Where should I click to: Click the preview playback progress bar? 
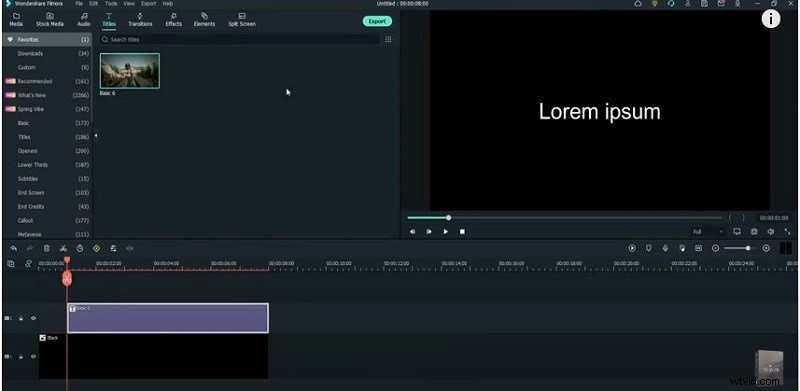[564, 218]
